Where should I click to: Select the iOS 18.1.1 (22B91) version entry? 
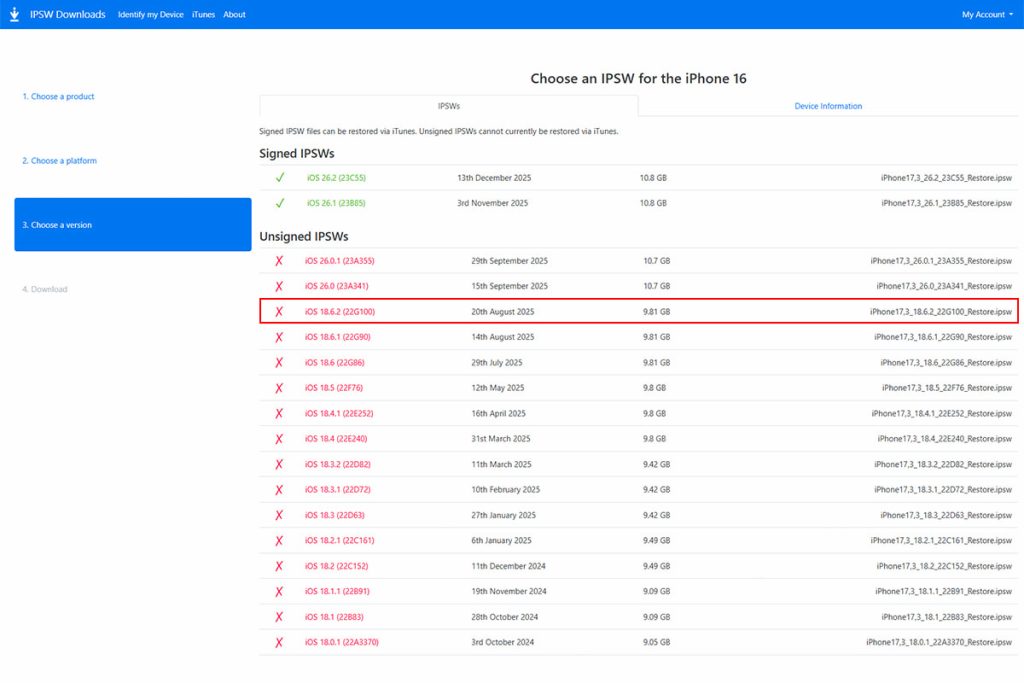pos(340,591)
